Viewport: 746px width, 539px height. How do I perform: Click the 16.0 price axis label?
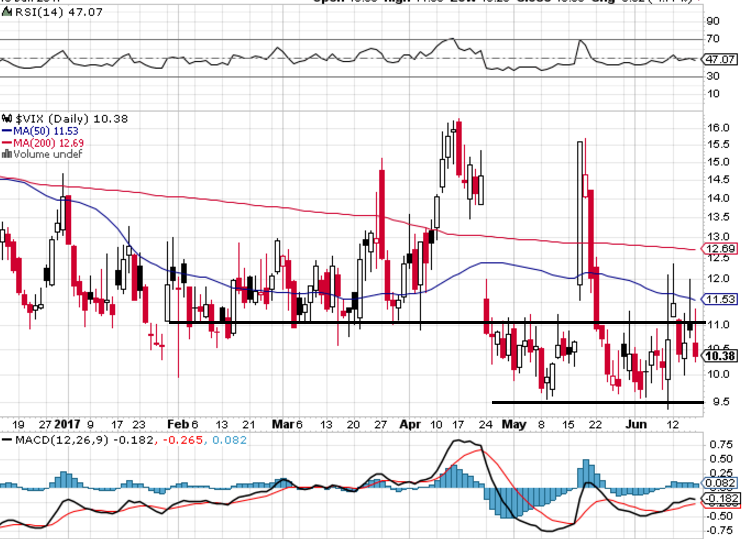pos(718,127)
